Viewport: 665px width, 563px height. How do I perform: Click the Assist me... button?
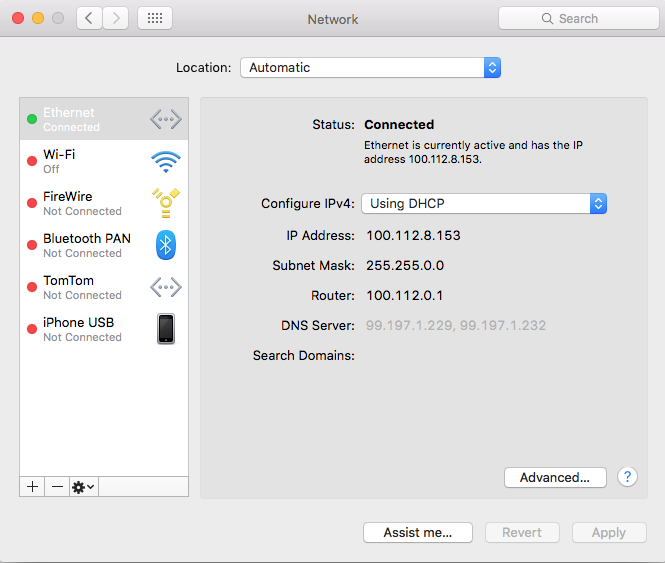[x=418, y=532]
